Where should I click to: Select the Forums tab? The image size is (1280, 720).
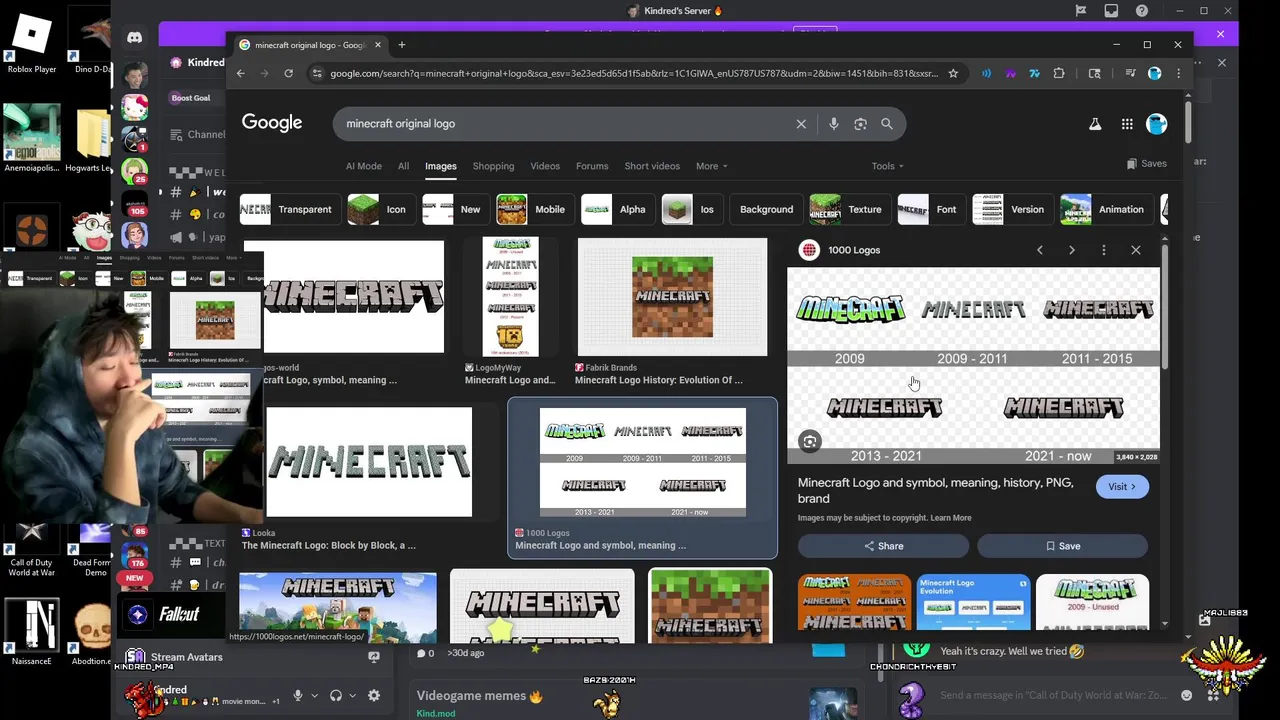[592, 166]
